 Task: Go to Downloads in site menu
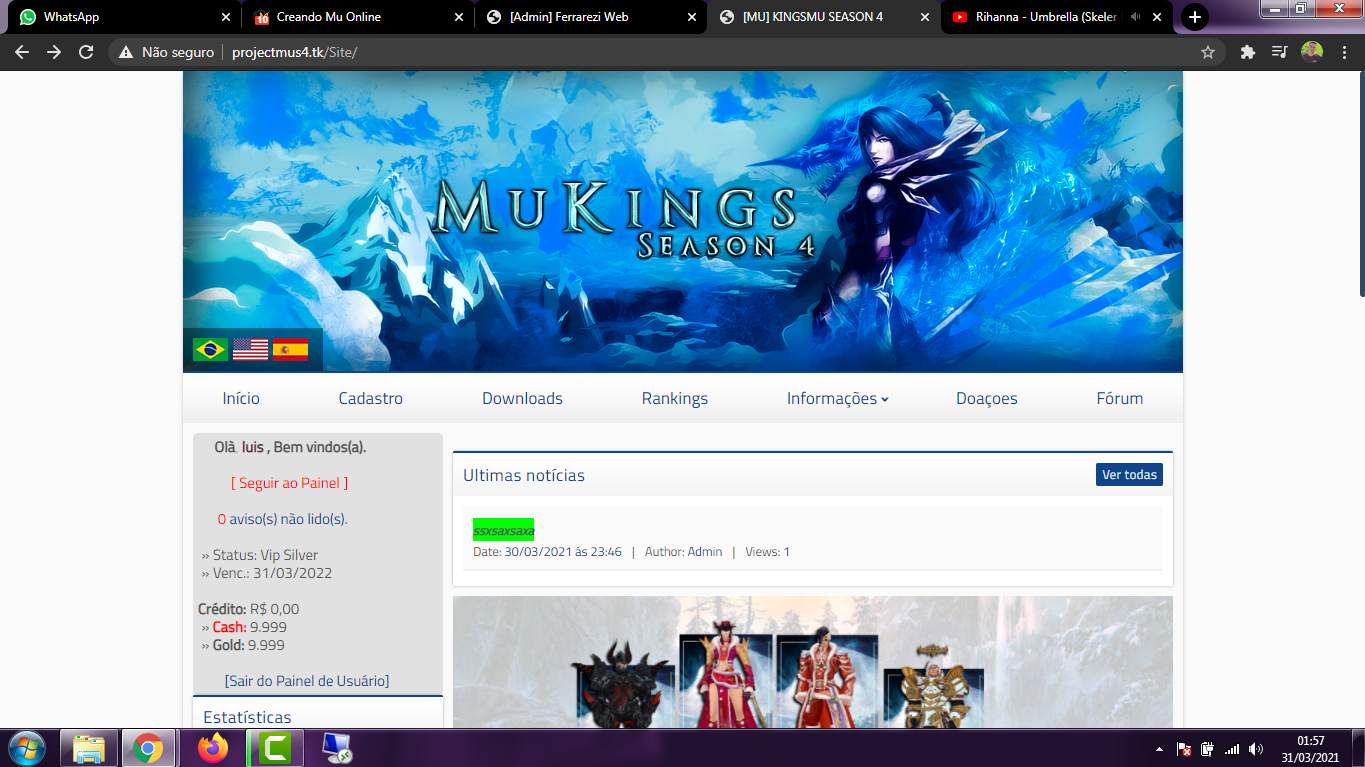point(522,398)
